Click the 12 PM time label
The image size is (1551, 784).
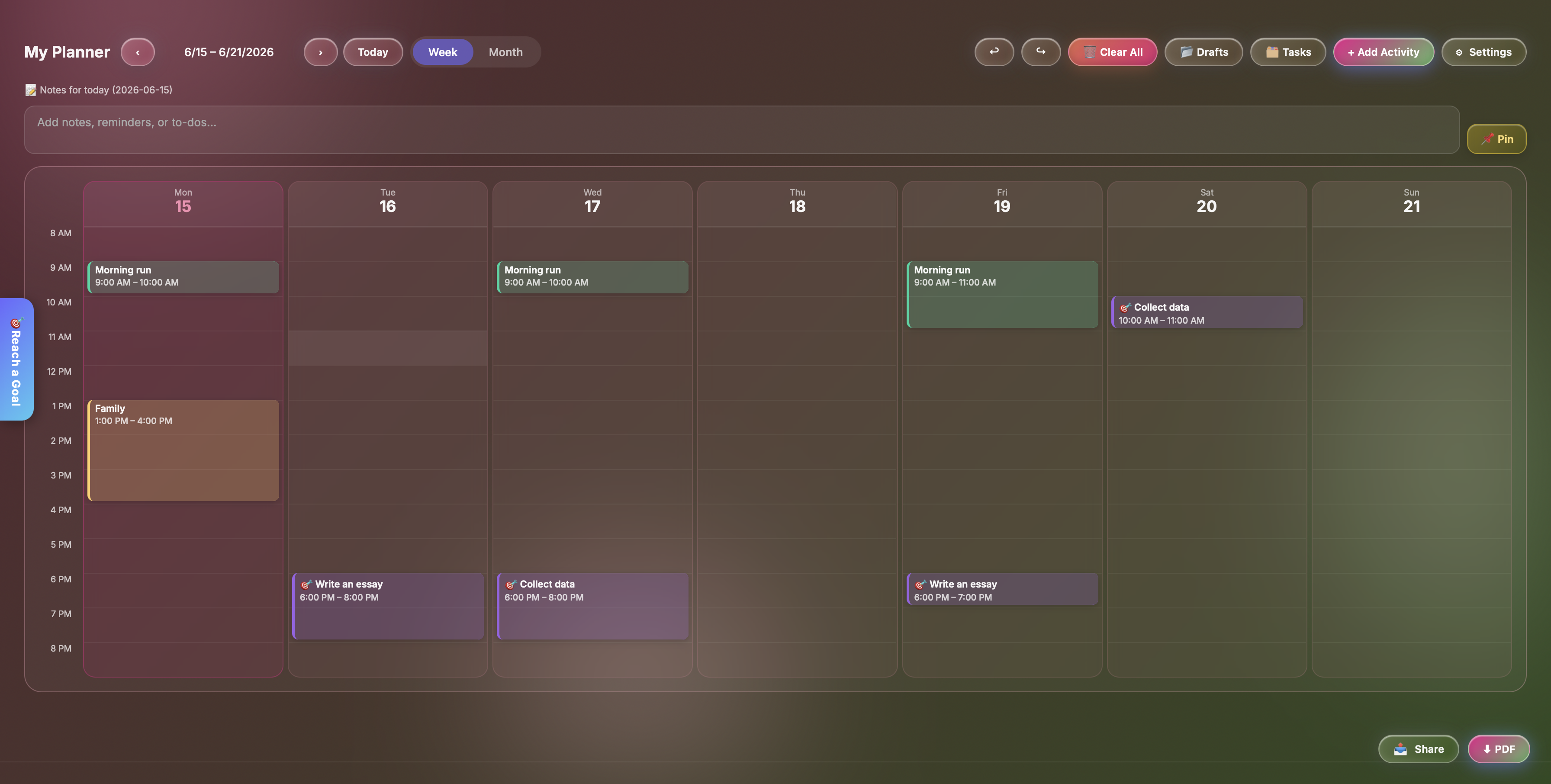[59, 372]
